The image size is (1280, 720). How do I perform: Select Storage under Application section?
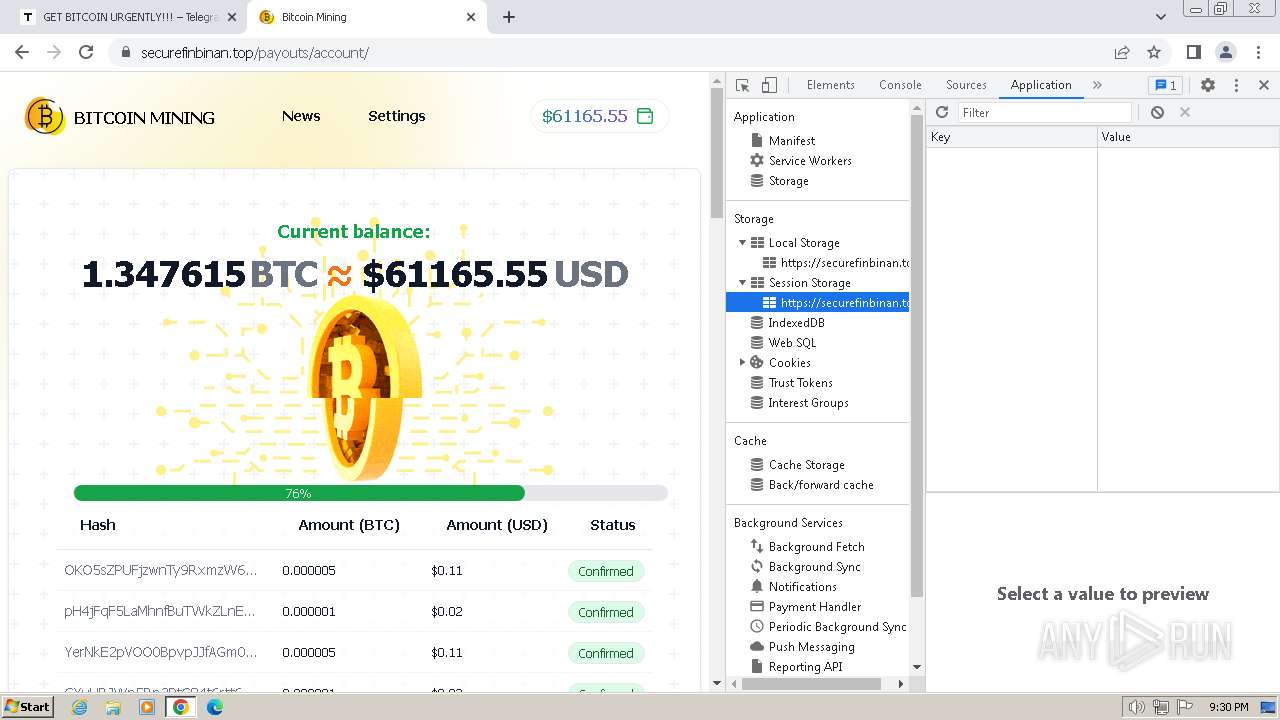tap(788, 181)
